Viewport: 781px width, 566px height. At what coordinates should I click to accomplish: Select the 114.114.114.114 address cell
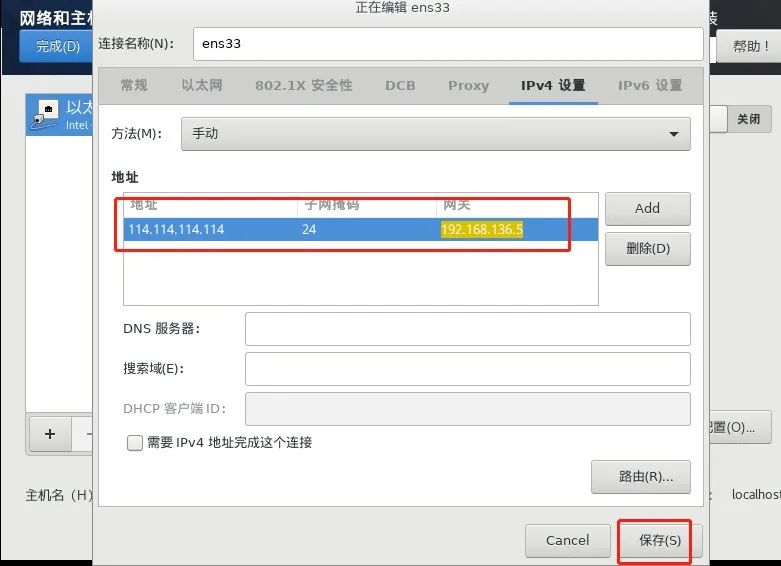(176, 230)
